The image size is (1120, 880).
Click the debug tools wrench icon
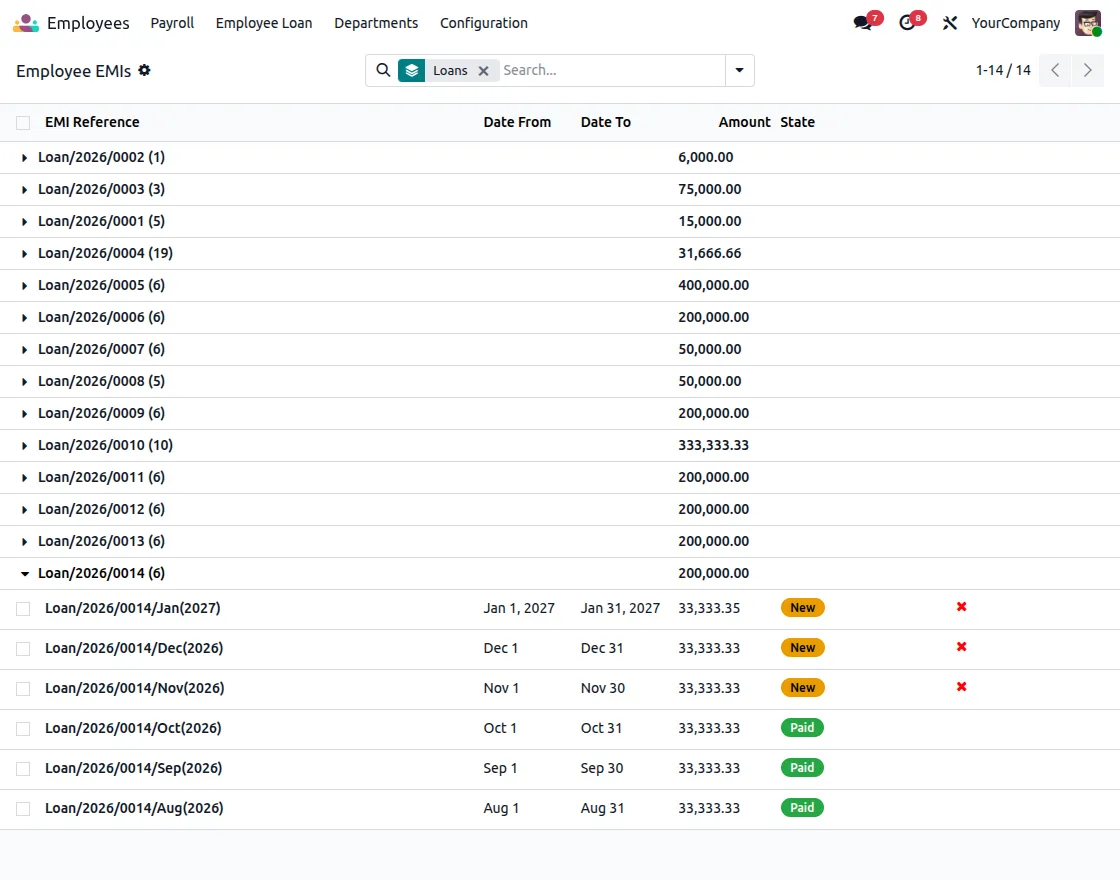tap(949, 23)
